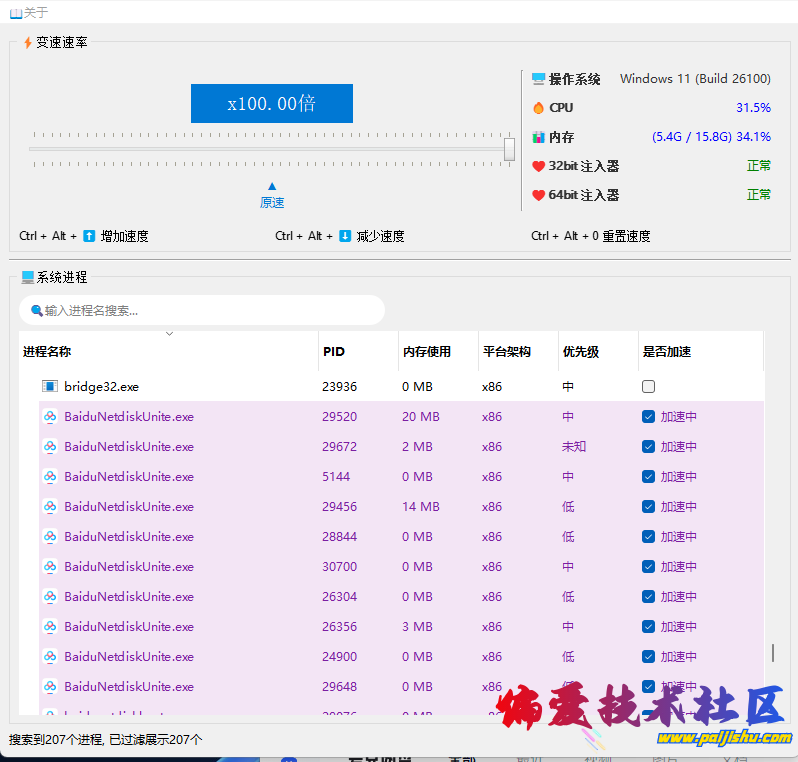Click the x100.00倍 speed button
This screenshot has width=798, height=762.
272,103
